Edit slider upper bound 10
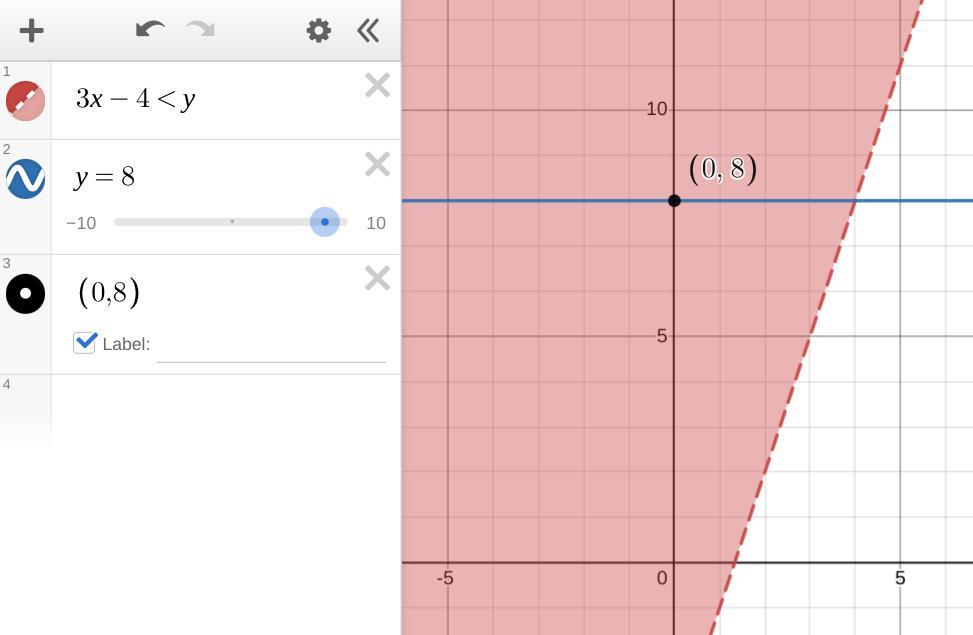 coord(376,223)
